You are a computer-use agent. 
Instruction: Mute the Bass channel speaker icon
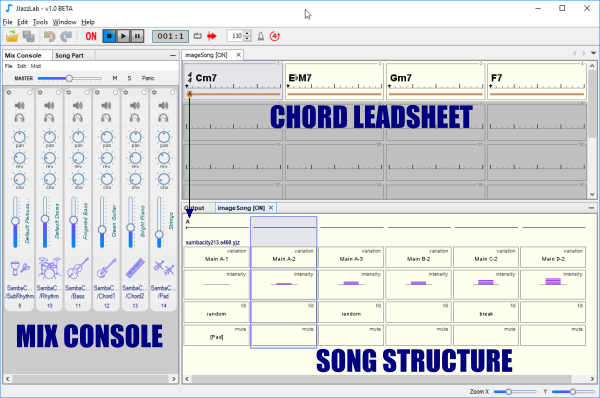tap(78, 105)
